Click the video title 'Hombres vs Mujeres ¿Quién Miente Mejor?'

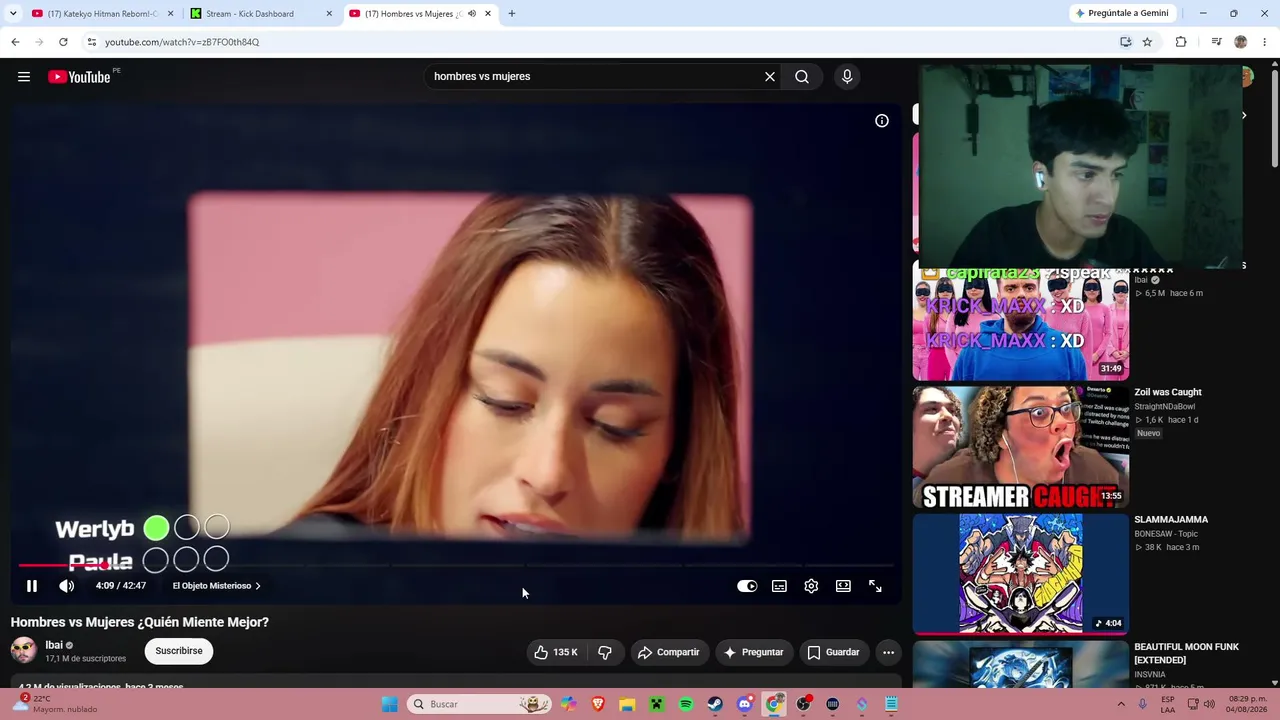pos(140,622)
